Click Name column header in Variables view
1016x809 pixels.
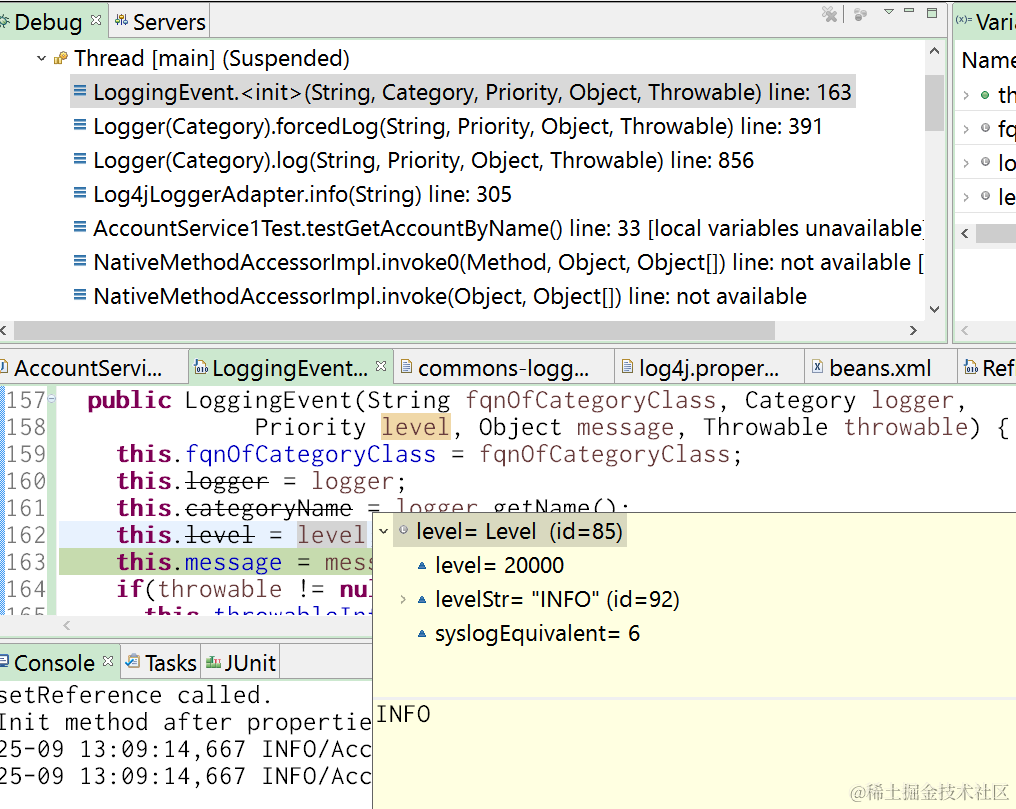pyautogui.click(x=987, y=60)
